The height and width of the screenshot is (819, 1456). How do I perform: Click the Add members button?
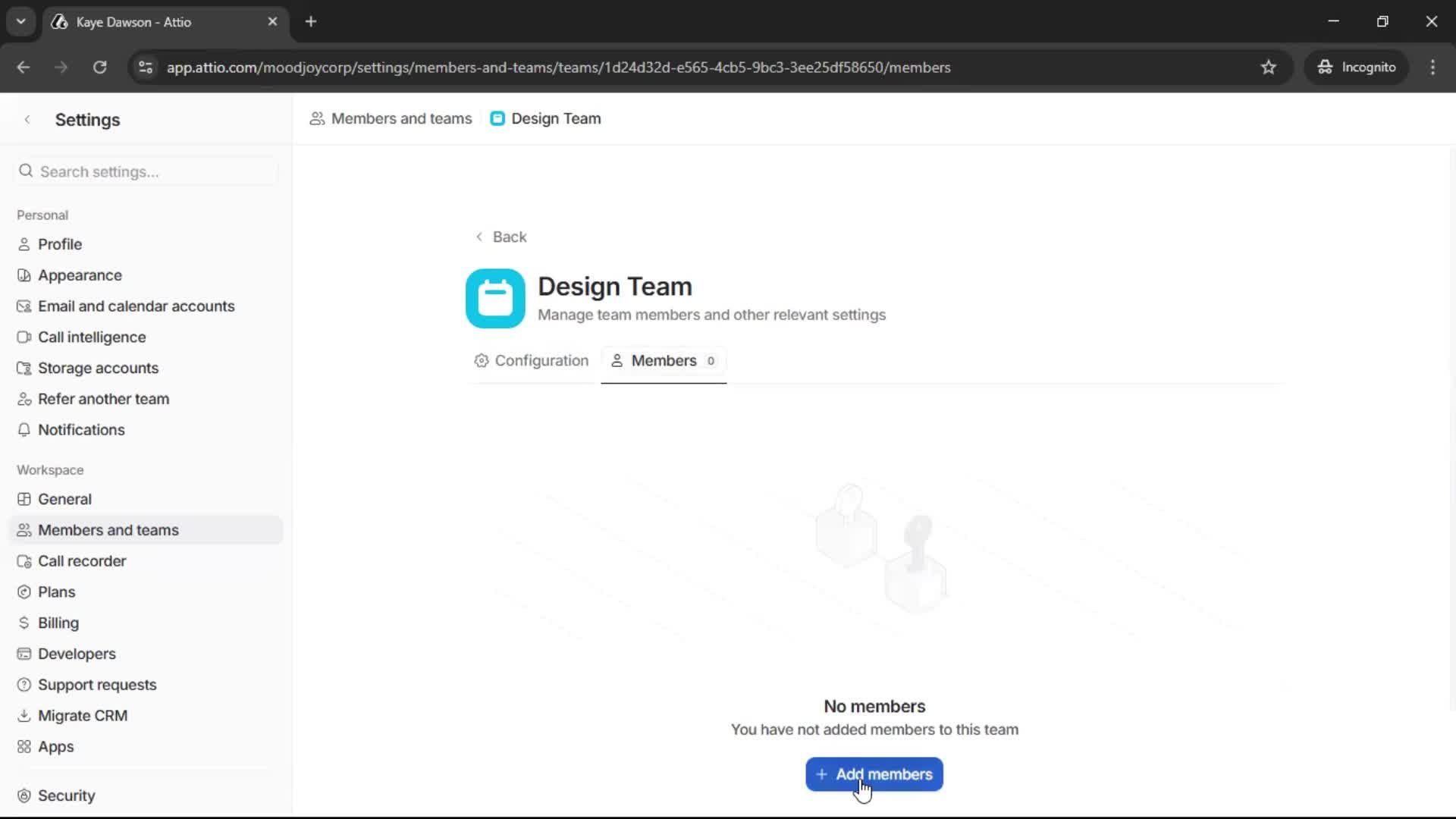[x=874, y=774]
